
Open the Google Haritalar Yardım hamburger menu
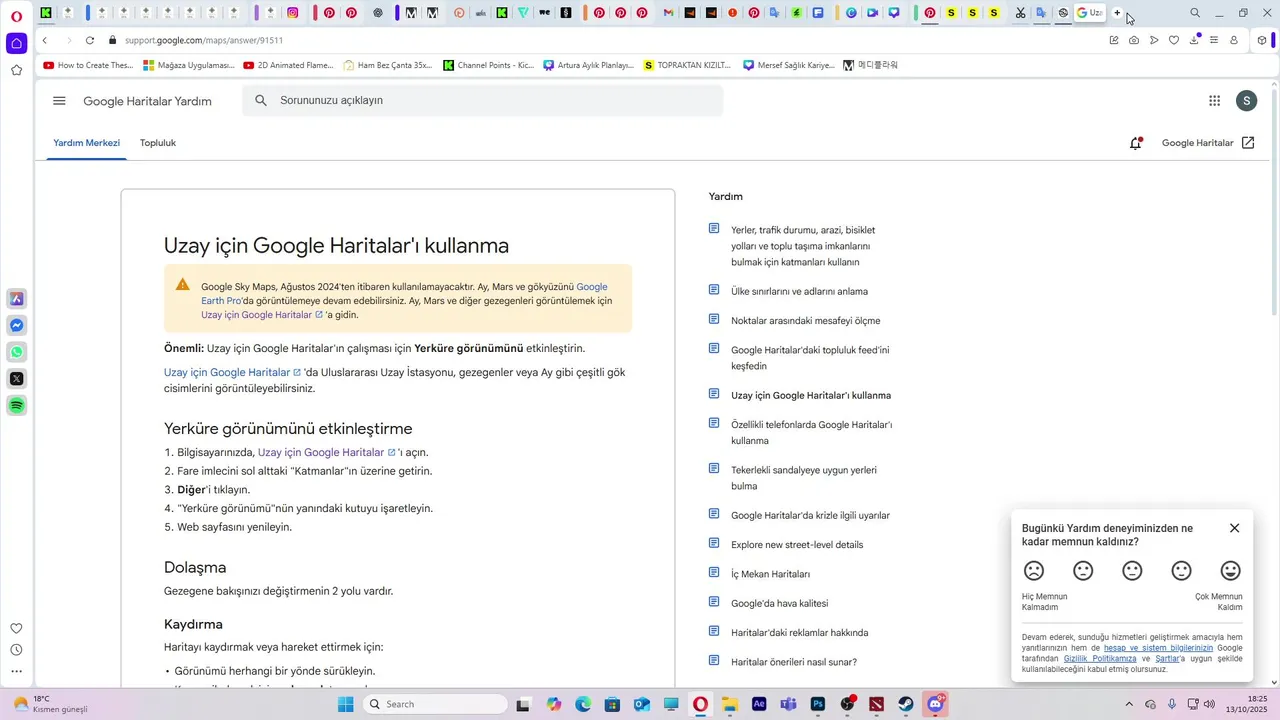point(59,101)
